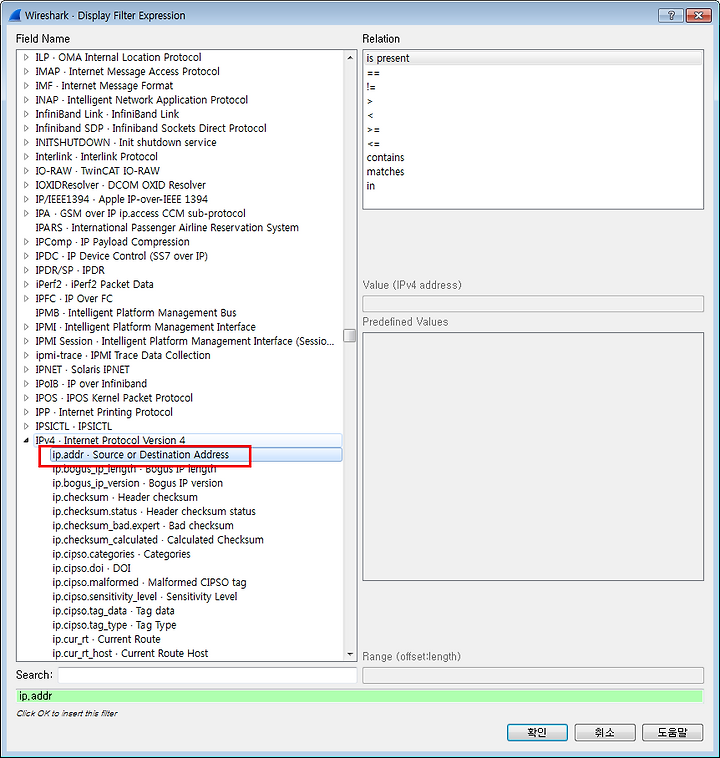Click the field list scroll up arrow

(x=350, y=58)
